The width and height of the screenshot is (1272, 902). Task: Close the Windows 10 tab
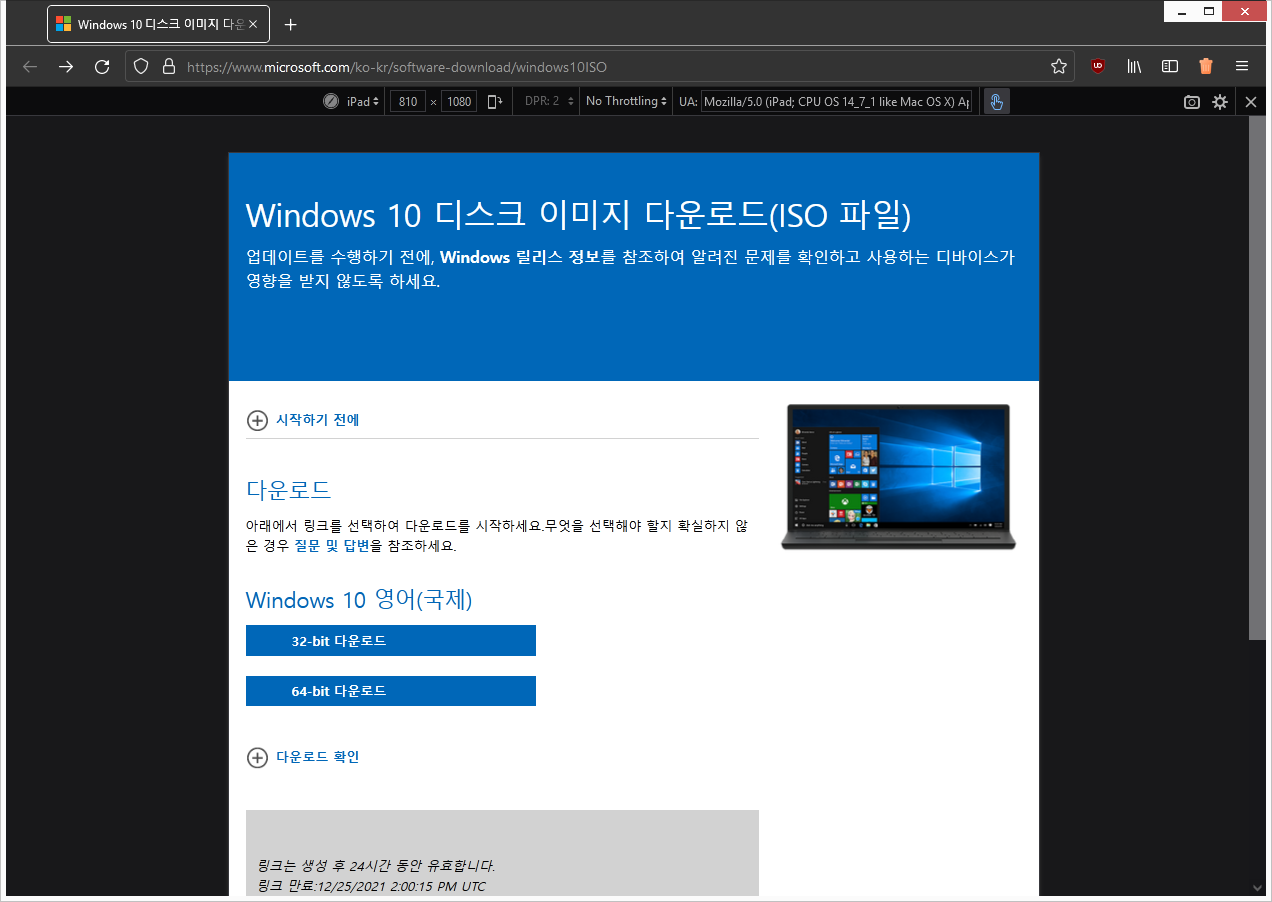coord(253,24)
